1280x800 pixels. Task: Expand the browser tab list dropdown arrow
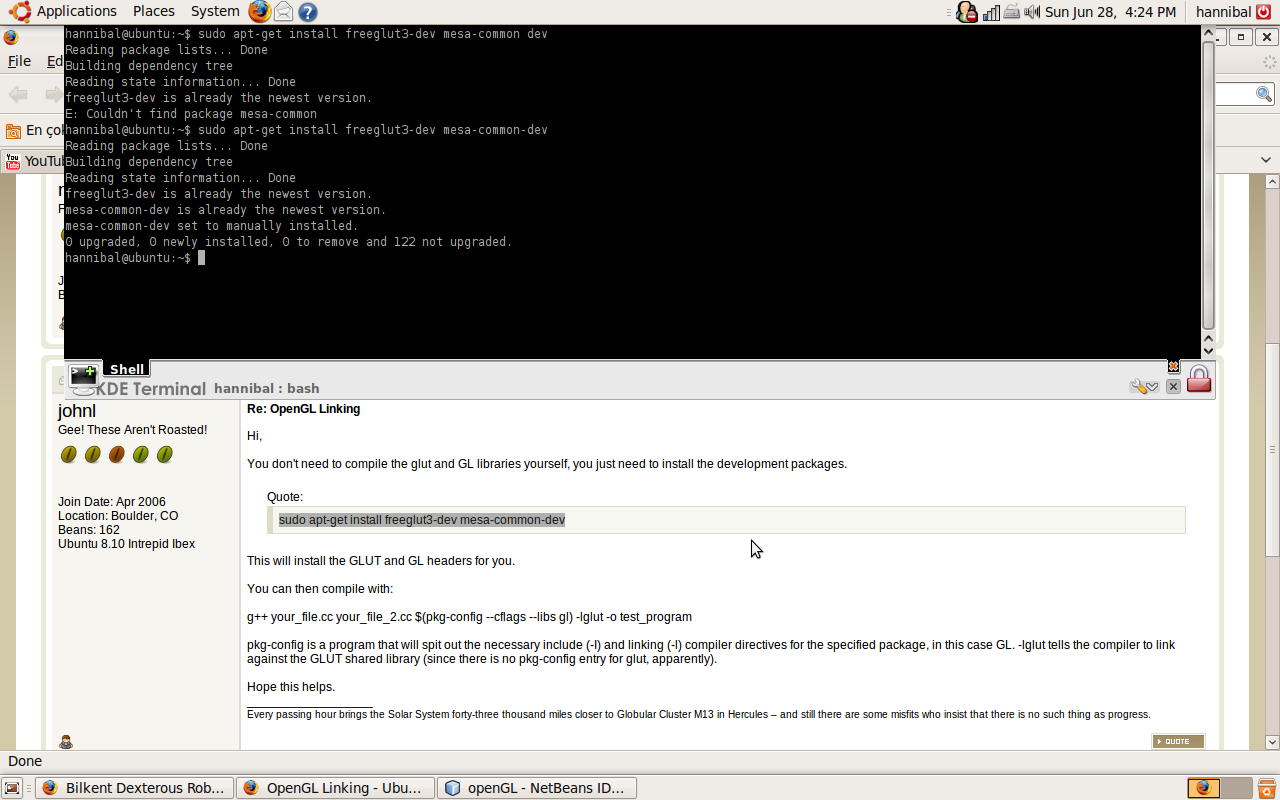[1266, 160]
